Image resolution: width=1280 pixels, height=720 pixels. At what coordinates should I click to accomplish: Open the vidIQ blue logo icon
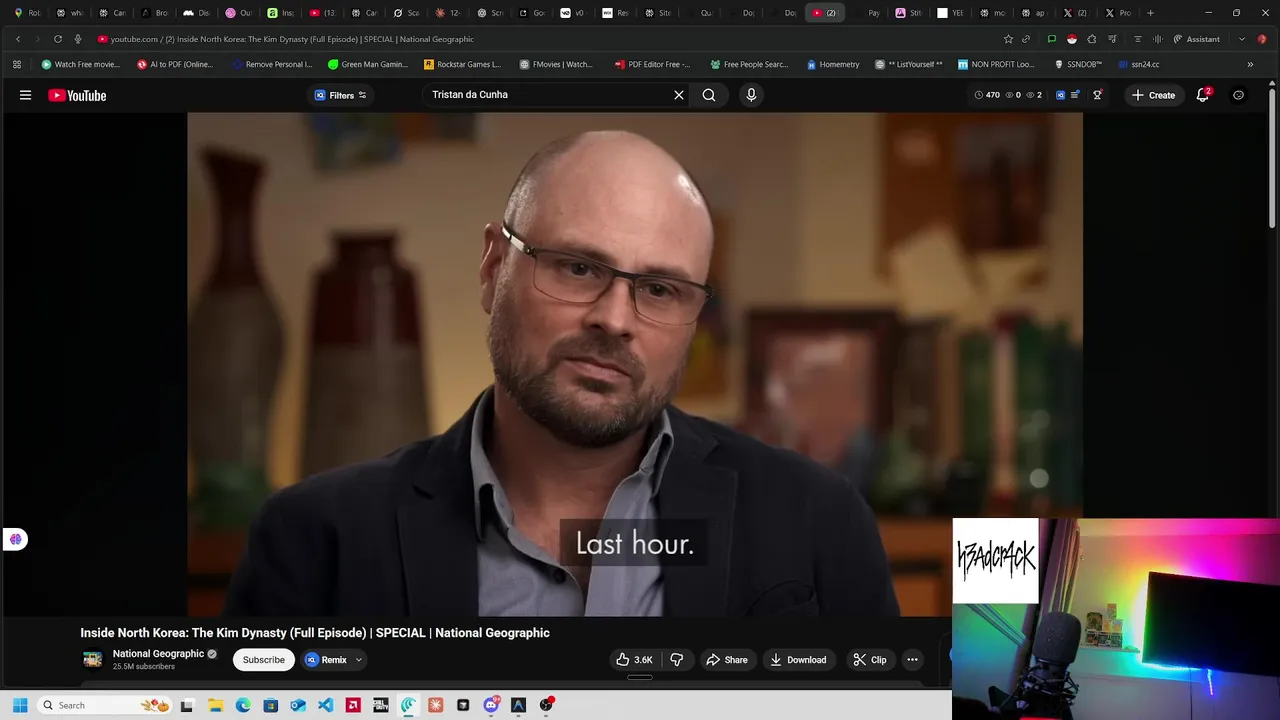coord(1060,95)
